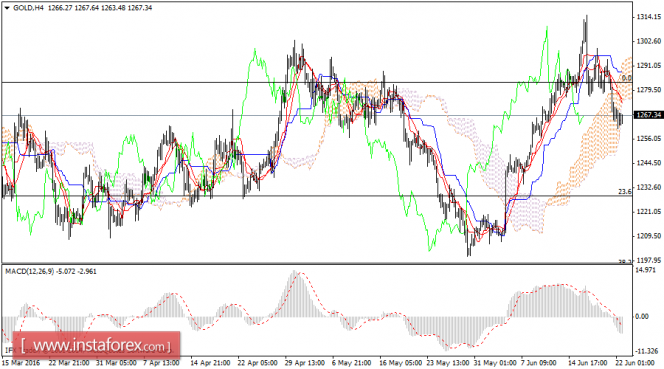Click the 29 Apr 13:00 time label
The image size is (664, 369).
tap(304, 363)
